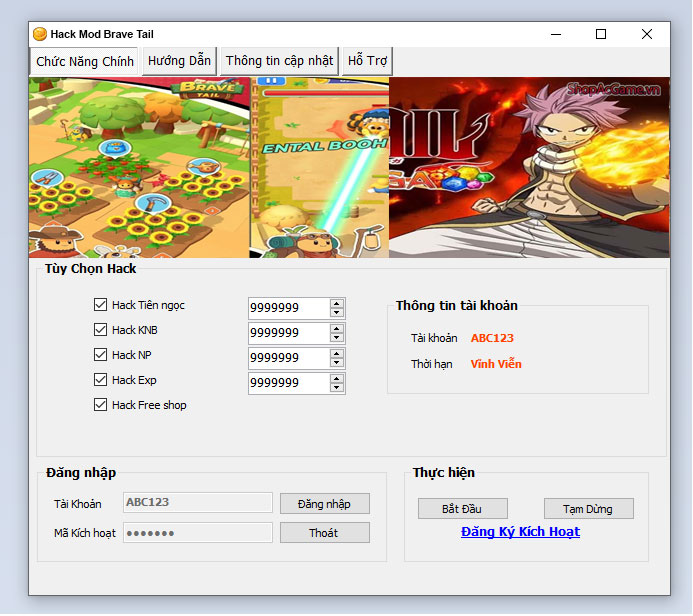
Task: Maximize the Hack Mod Brave Tail window
Action: coord(601,34)
